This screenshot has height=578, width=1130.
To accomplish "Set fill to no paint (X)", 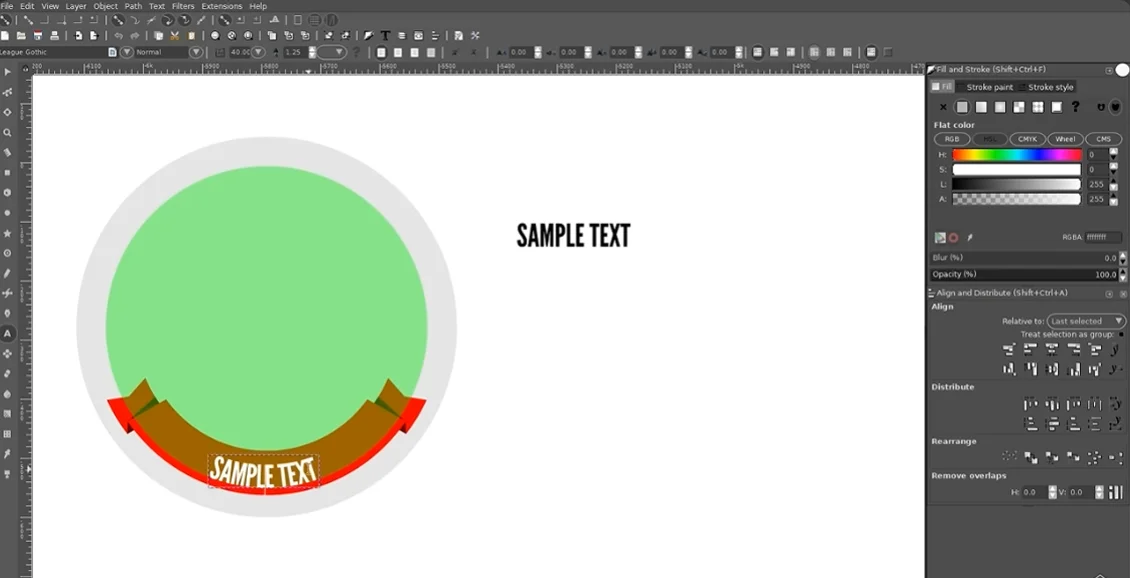I will [943, 107].
